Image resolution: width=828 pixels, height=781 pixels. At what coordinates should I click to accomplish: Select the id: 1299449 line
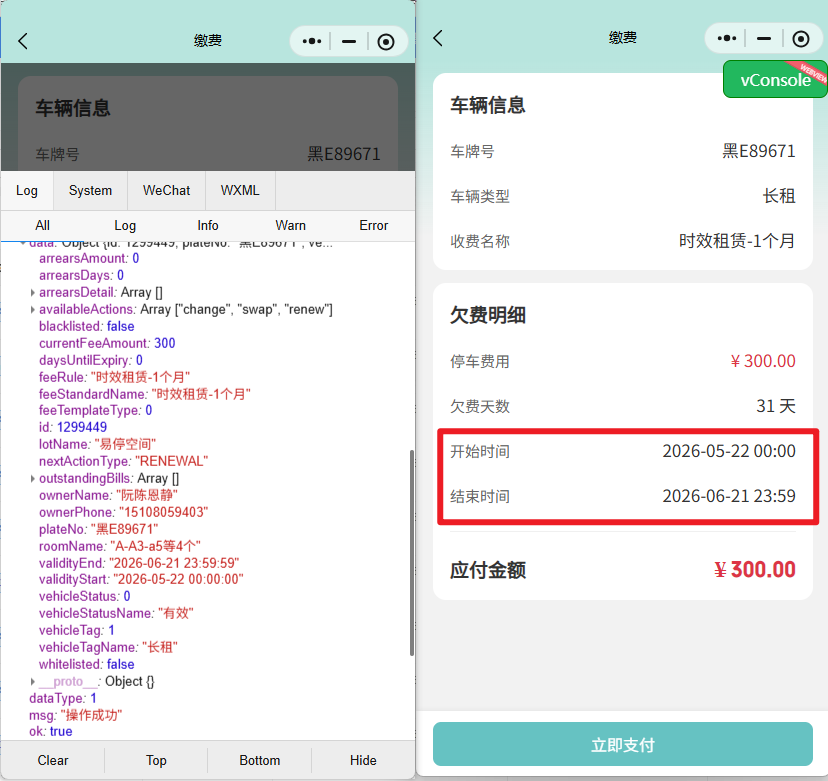73,427
